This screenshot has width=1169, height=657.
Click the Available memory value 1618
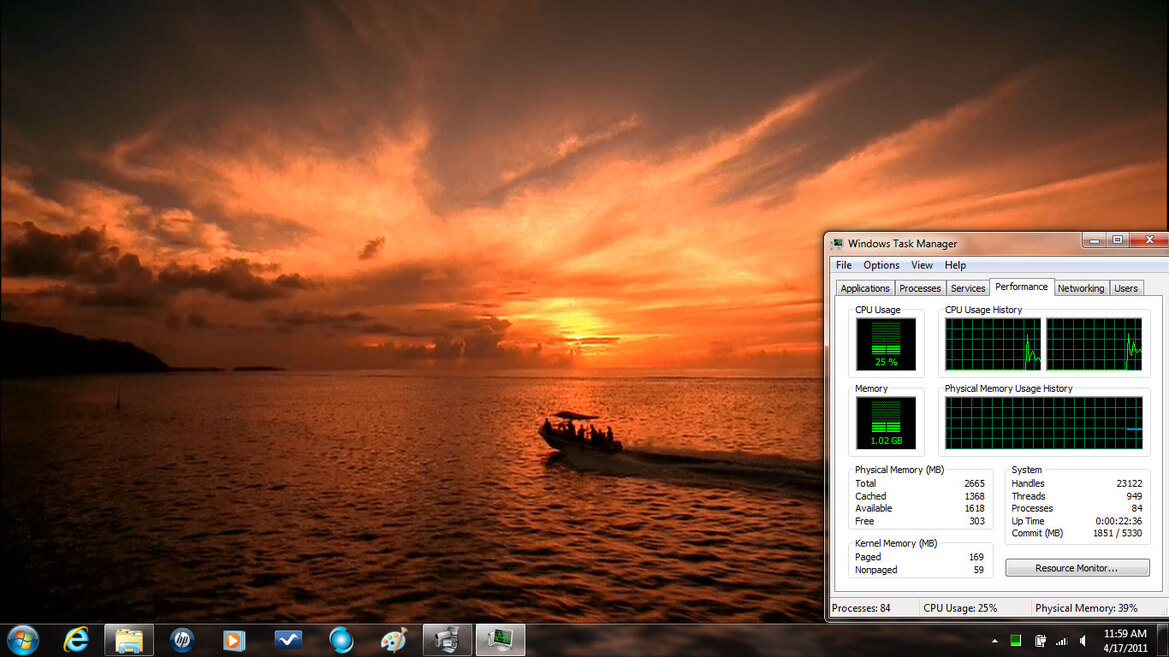point(974,508)
